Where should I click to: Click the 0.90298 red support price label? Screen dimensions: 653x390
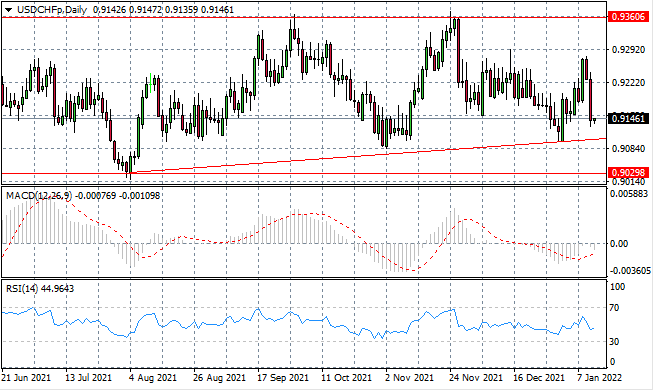click(x=629, y=172)
